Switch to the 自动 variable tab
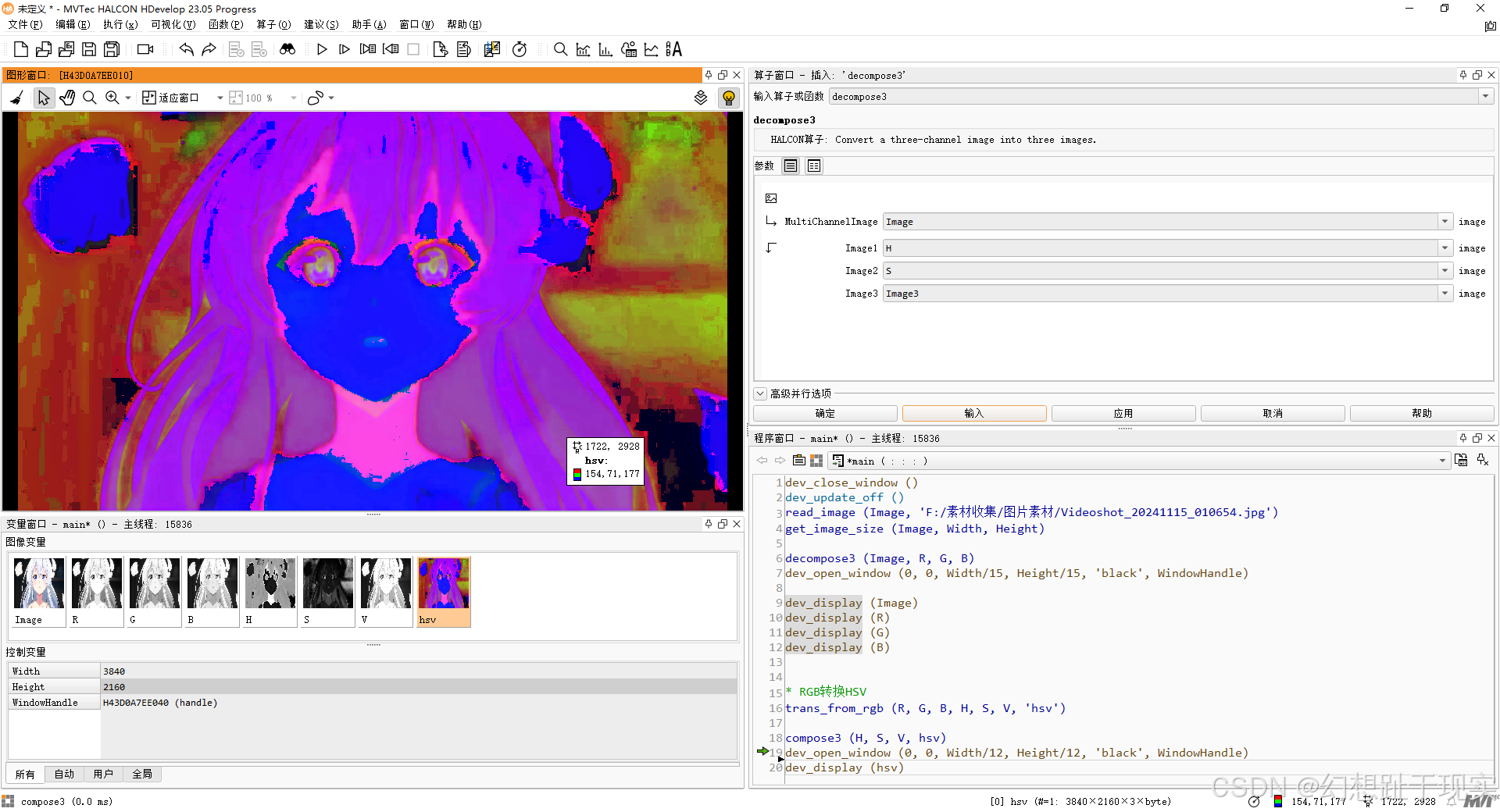 (x=64, y=774)
